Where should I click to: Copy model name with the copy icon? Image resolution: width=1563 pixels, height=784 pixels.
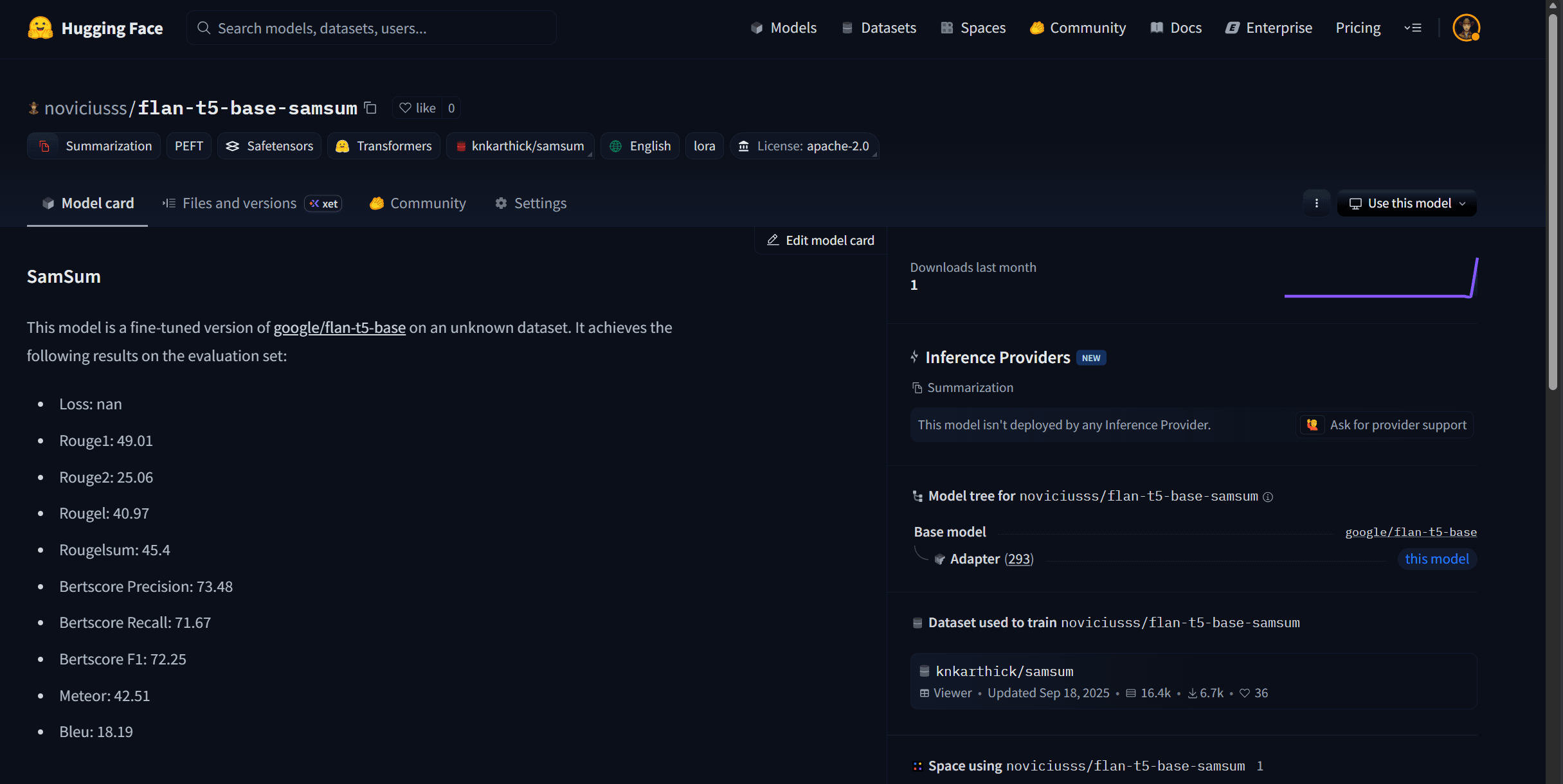(x=370, y=108)
